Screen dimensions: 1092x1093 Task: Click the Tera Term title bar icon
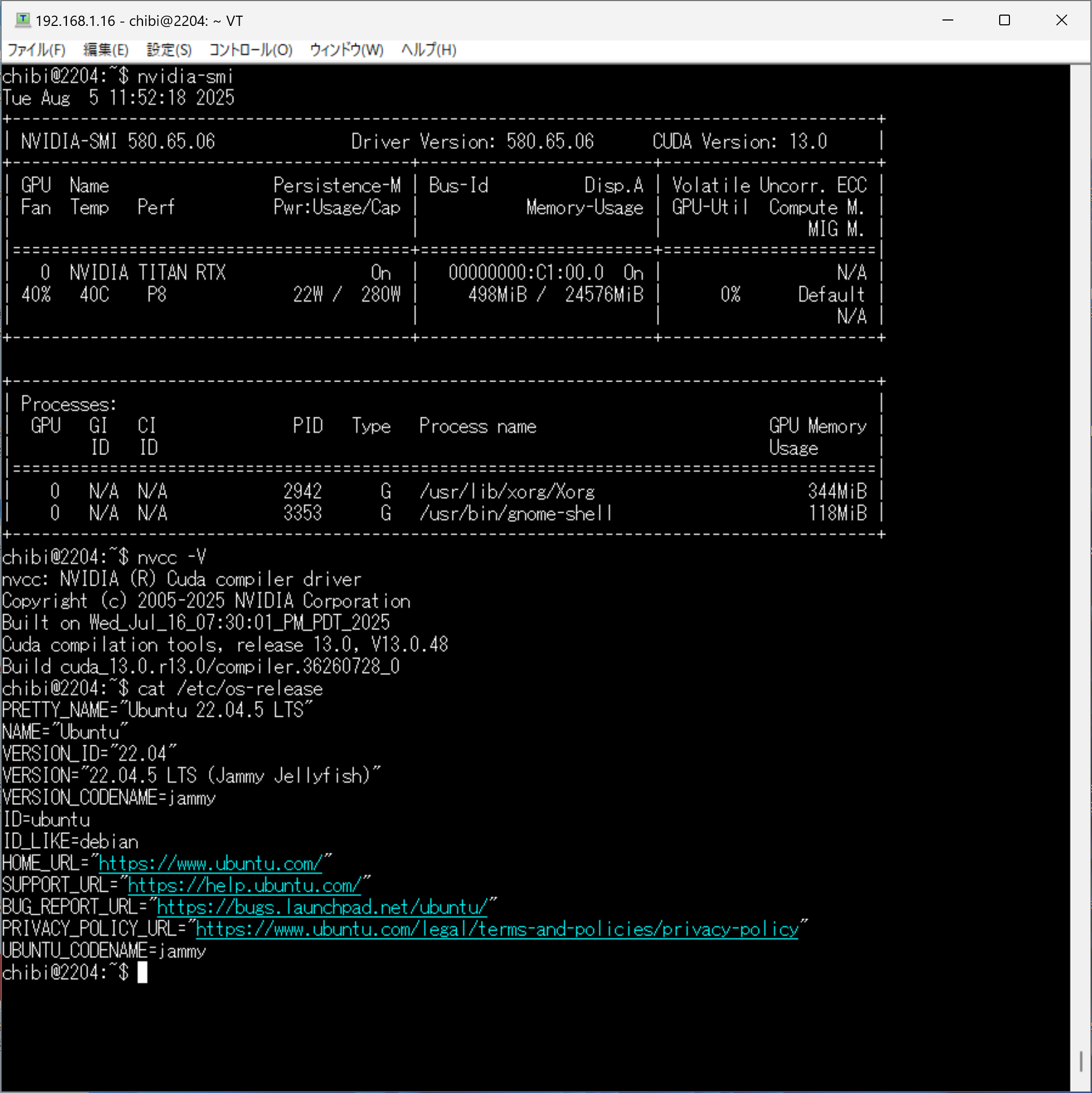23,21
